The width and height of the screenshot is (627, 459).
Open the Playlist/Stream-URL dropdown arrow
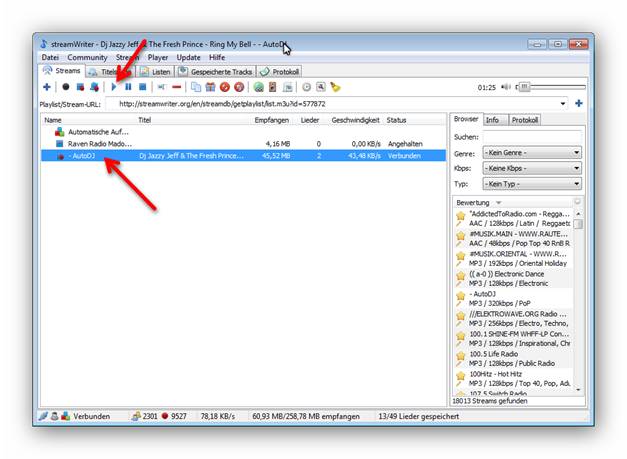point(563,104)
